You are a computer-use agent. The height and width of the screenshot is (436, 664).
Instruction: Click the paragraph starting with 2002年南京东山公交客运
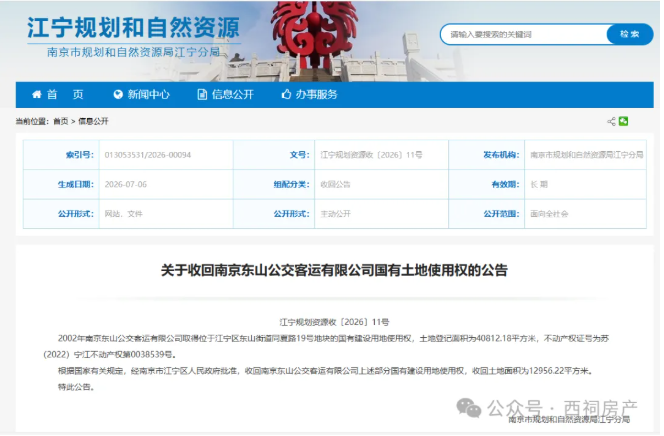point(326,346)
